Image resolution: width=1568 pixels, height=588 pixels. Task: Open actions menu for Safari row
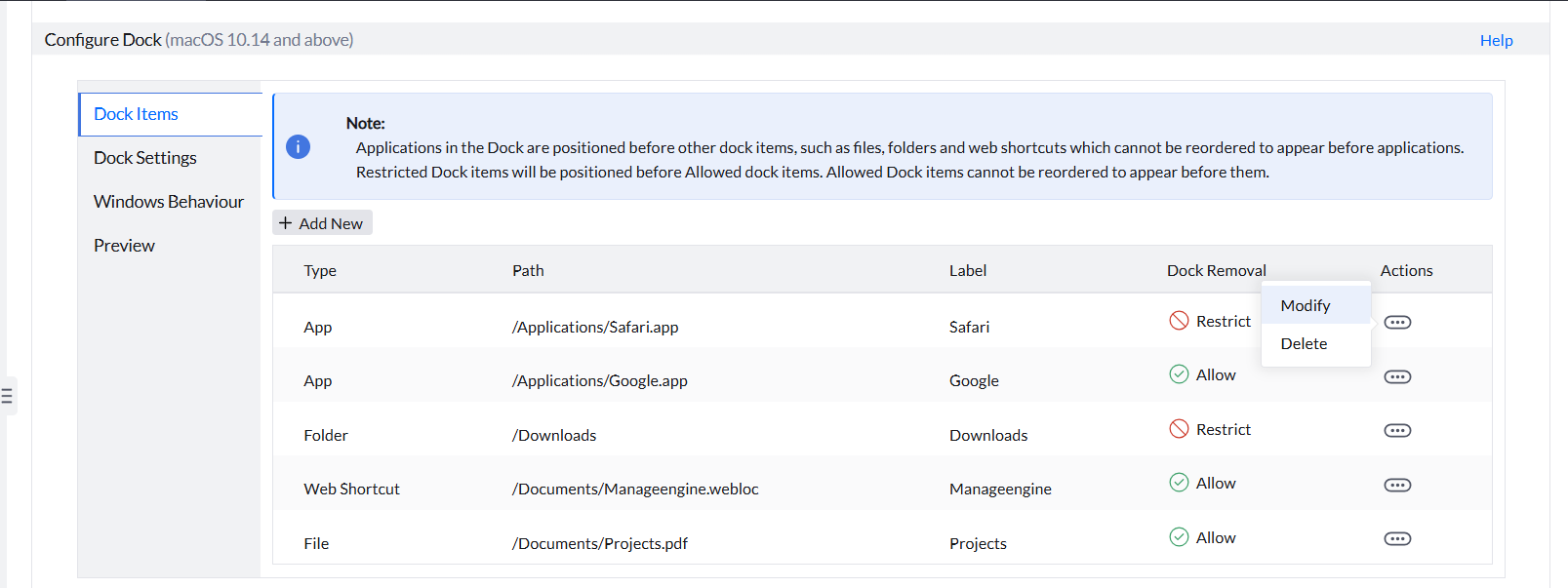pos(1397,323)
